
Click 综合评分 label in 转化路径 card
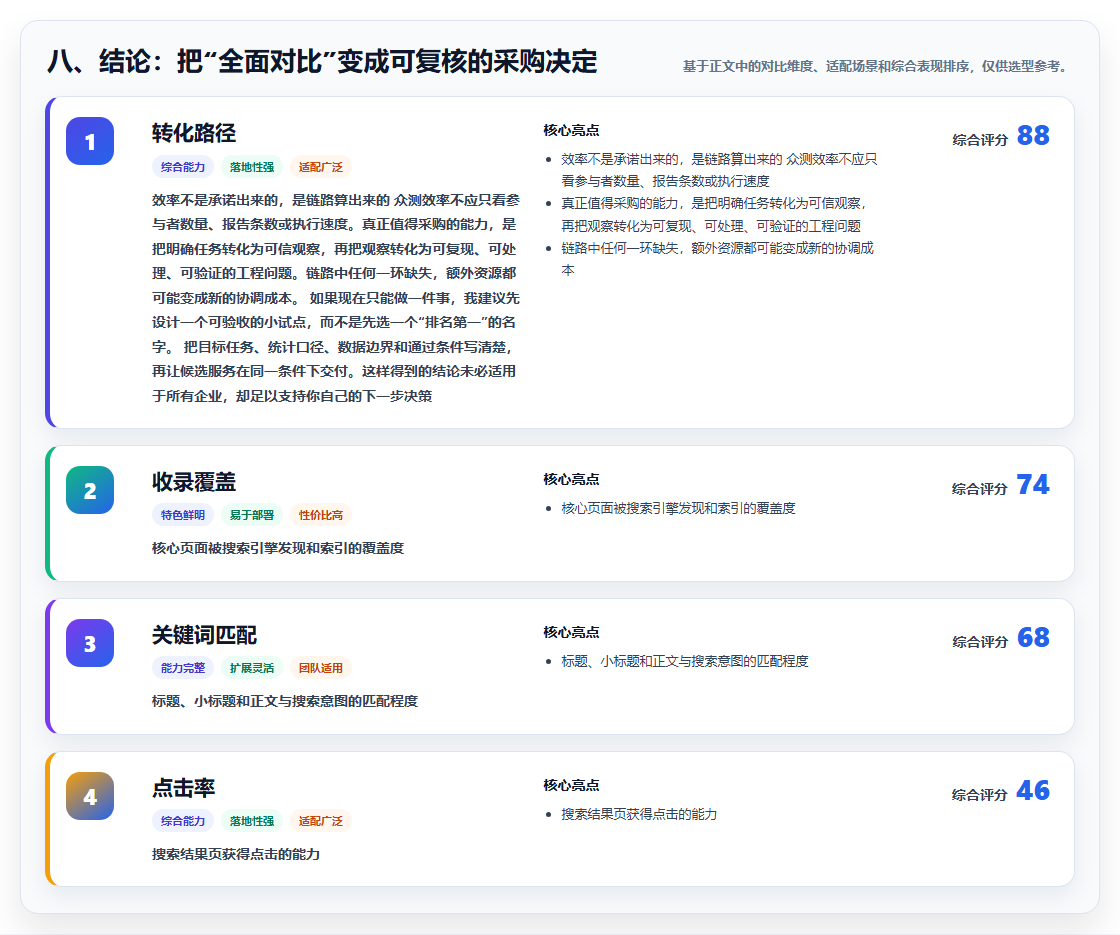pos(979,140)
